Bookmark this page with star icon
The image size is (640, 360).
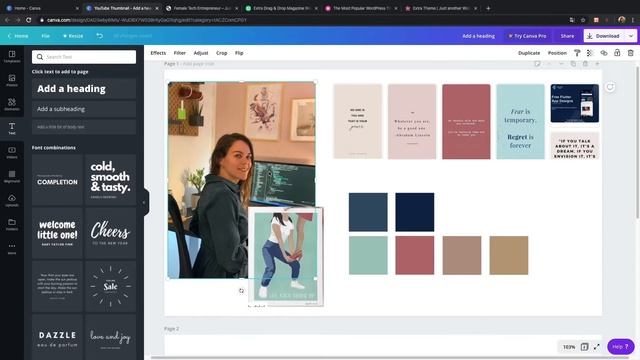pos(583,20)
